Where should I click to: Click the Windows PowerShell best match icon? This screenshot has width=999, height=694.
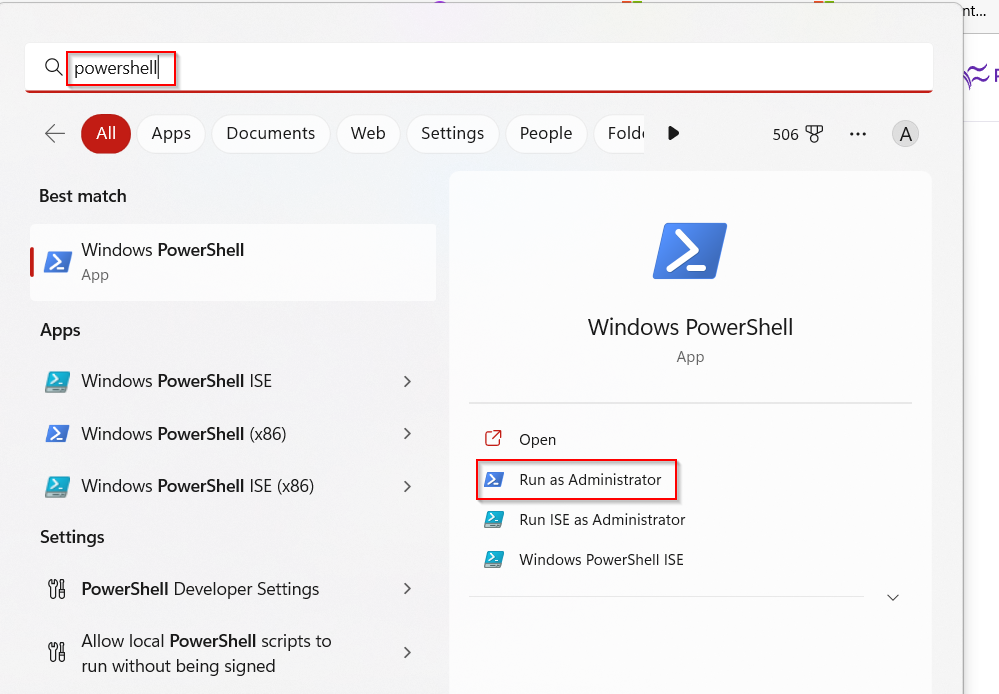point(57,262)
